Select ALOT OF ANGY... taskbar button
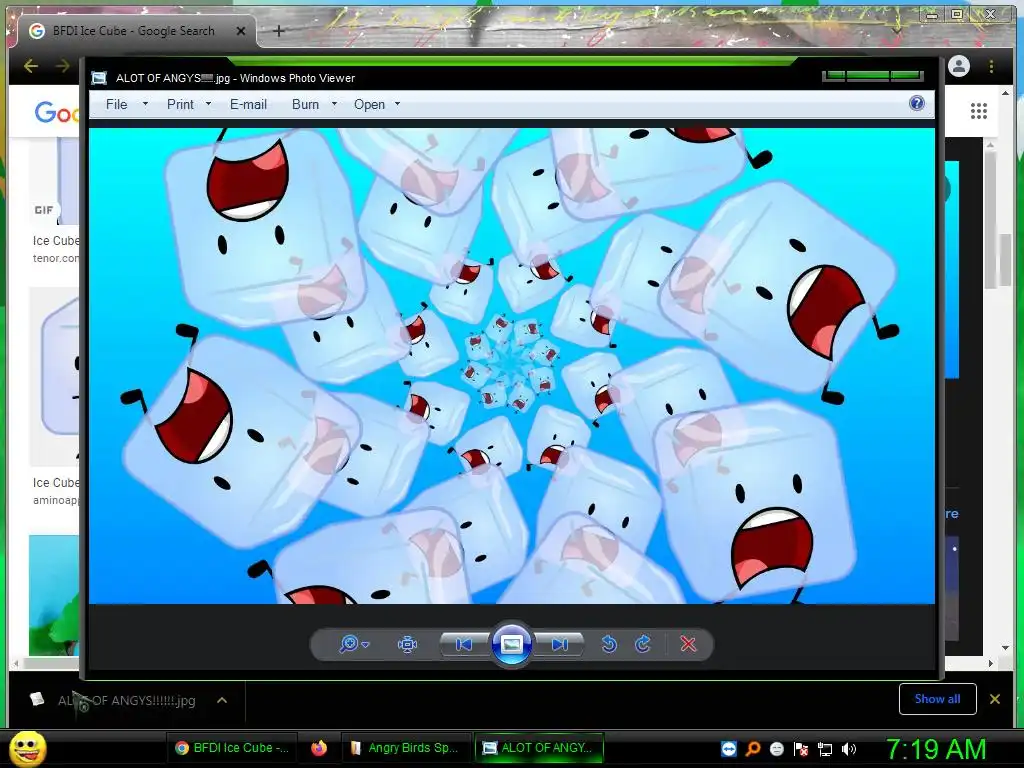The width and height of the screenshot is (1024, 768). (539, 748)
